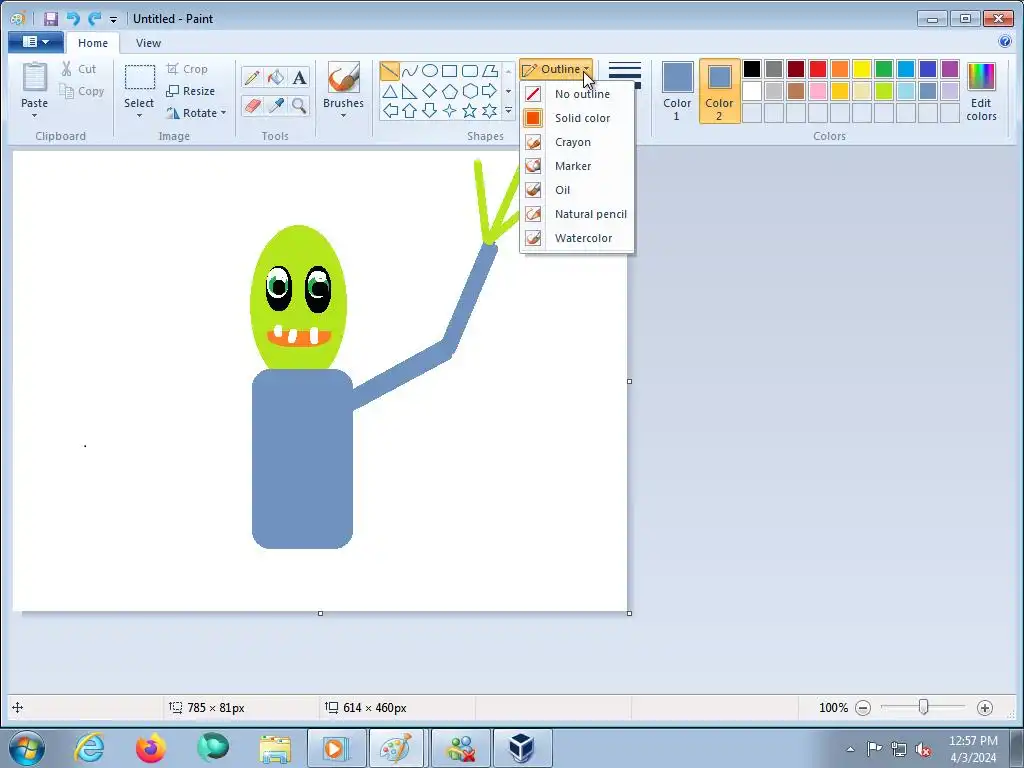Activate Color 1 selector
Image resolution: width=1024 pixels, height=768 pixels.
677,91
